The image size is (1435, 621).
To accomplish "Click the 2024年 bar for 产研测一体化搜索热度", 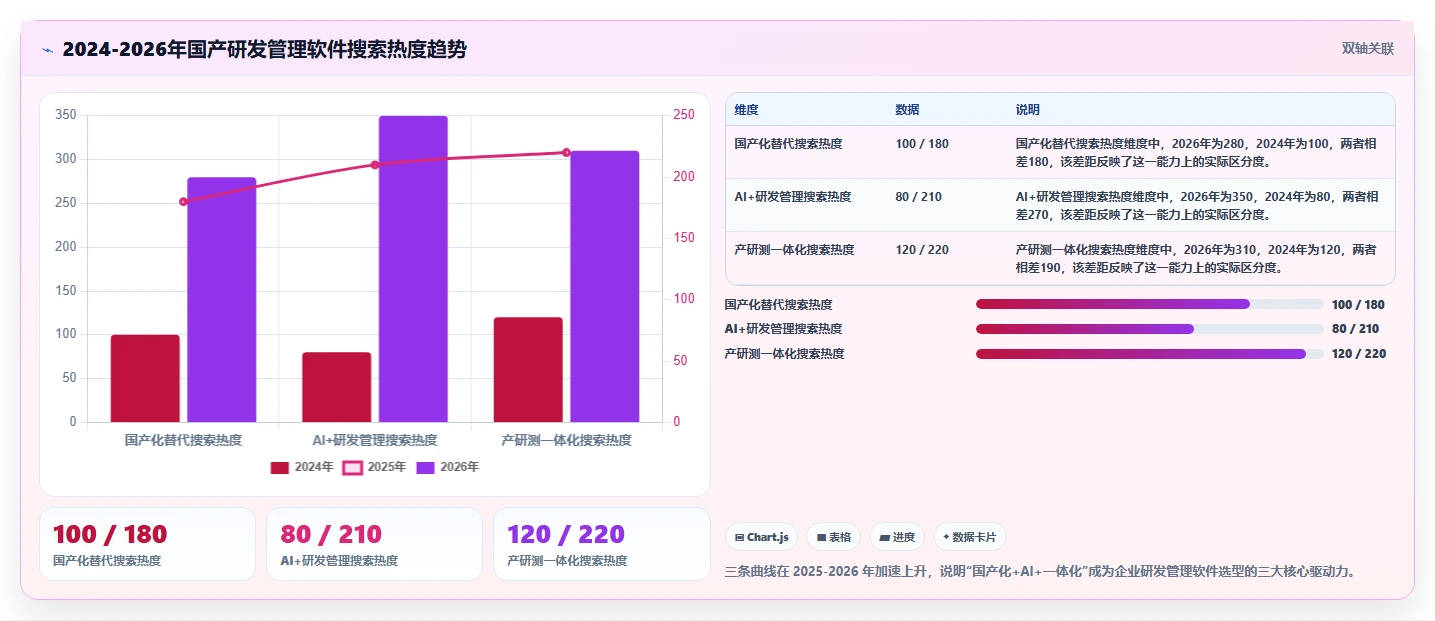I will pos(528,370).
